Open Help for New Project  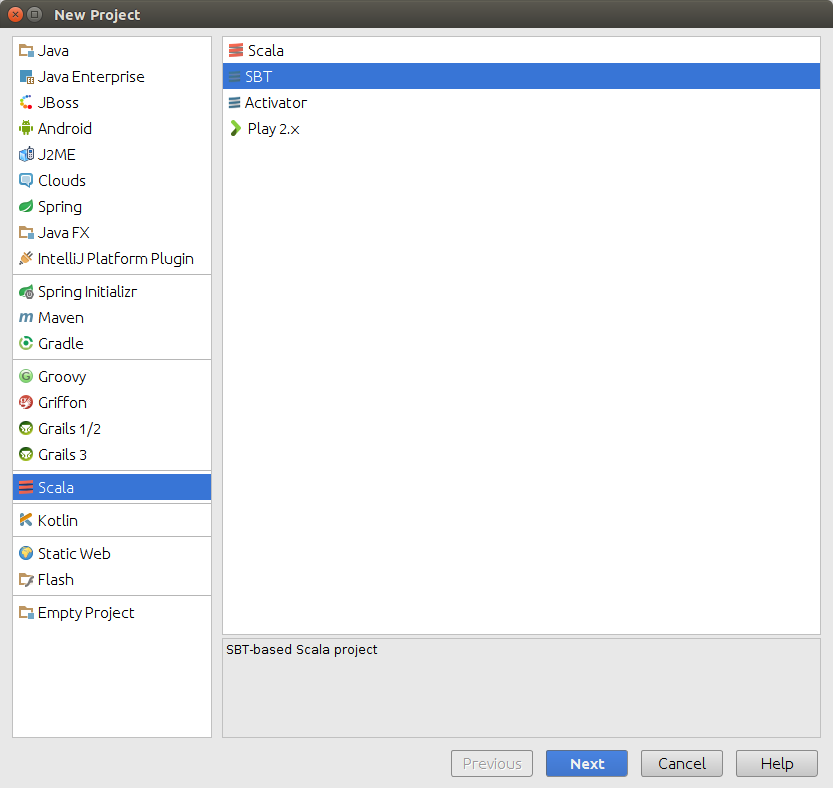coord(776,763)
